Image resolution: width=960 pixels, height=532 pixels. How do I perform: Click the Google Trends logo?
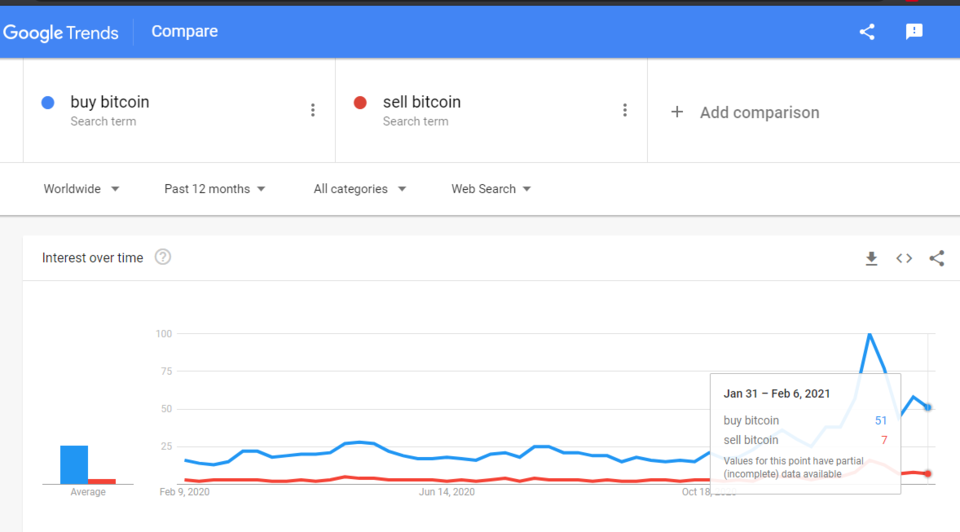61,33
